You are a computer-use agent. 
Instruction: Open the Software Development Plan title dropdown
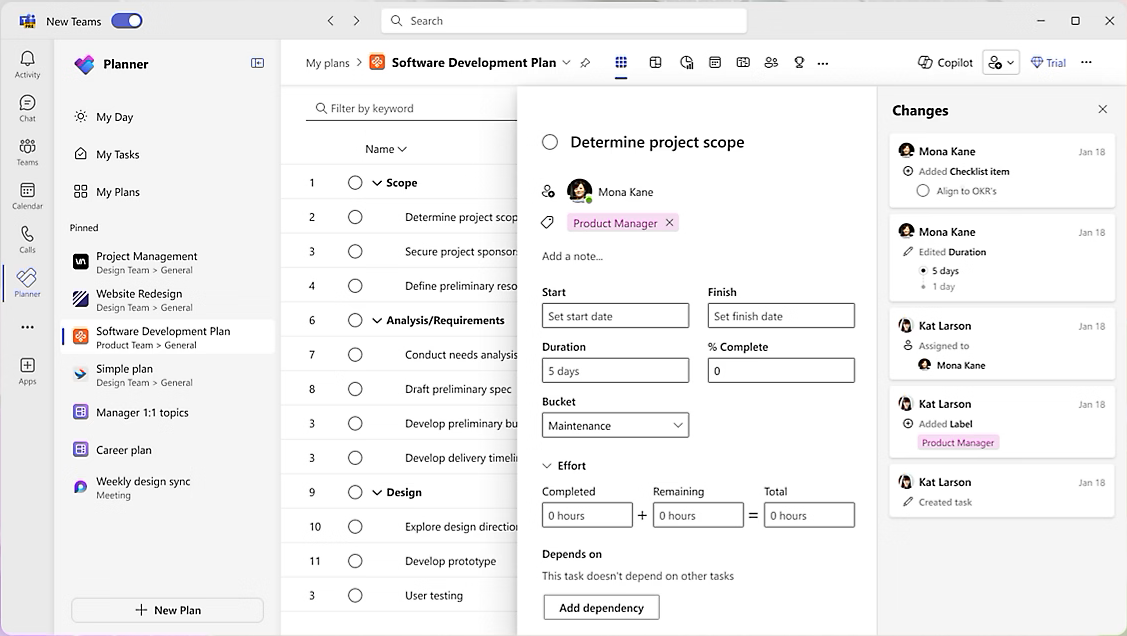point(566,63)
